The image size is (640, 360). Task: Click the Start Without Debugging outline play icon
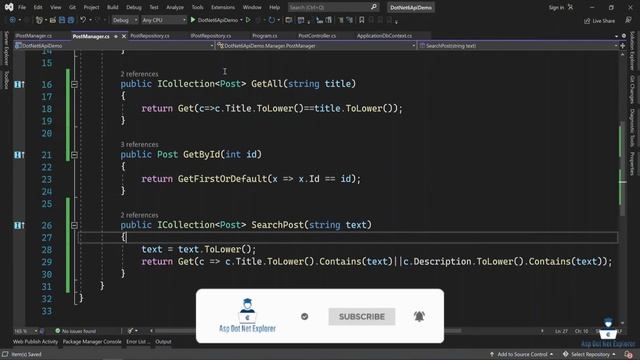pos(248,20)
